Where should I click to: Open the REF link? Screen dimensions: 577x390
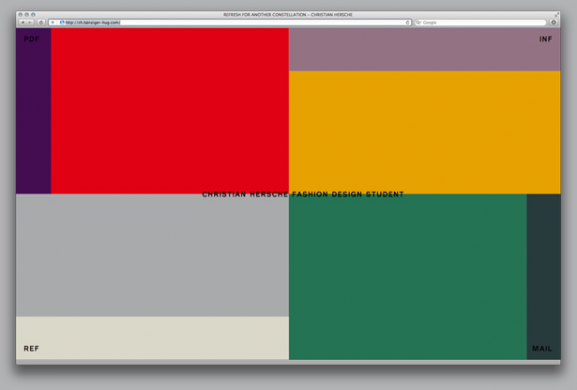click(x=31, y=348)
